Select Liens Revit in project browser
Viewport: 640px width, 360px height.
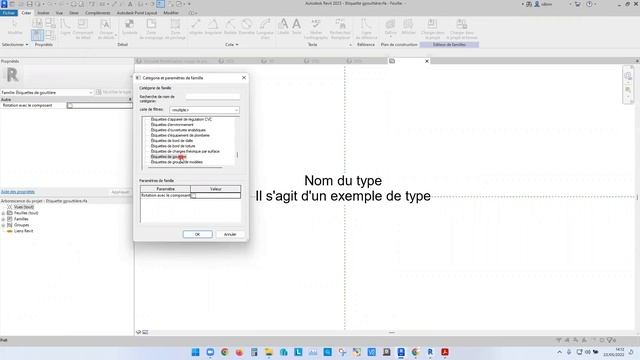click(x=24, y=231)
